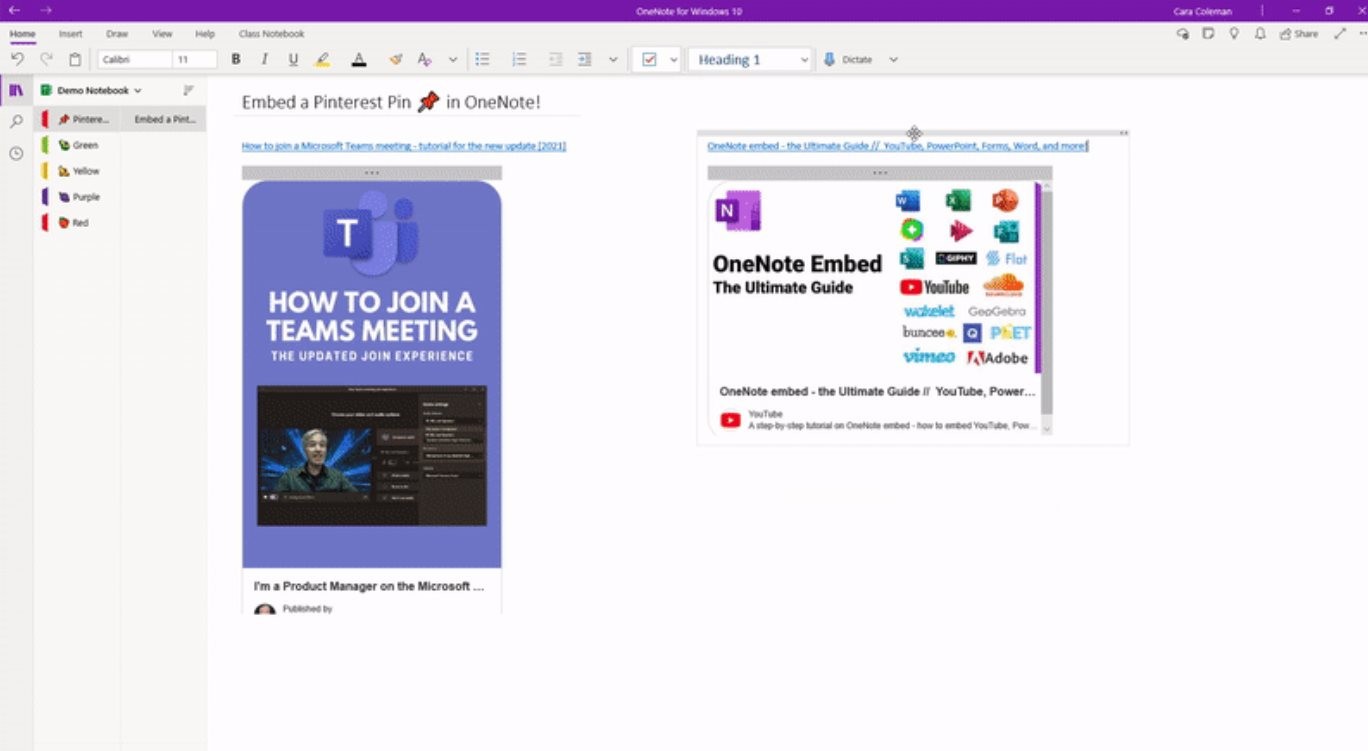Click the Teams embed handle bar

372,173
